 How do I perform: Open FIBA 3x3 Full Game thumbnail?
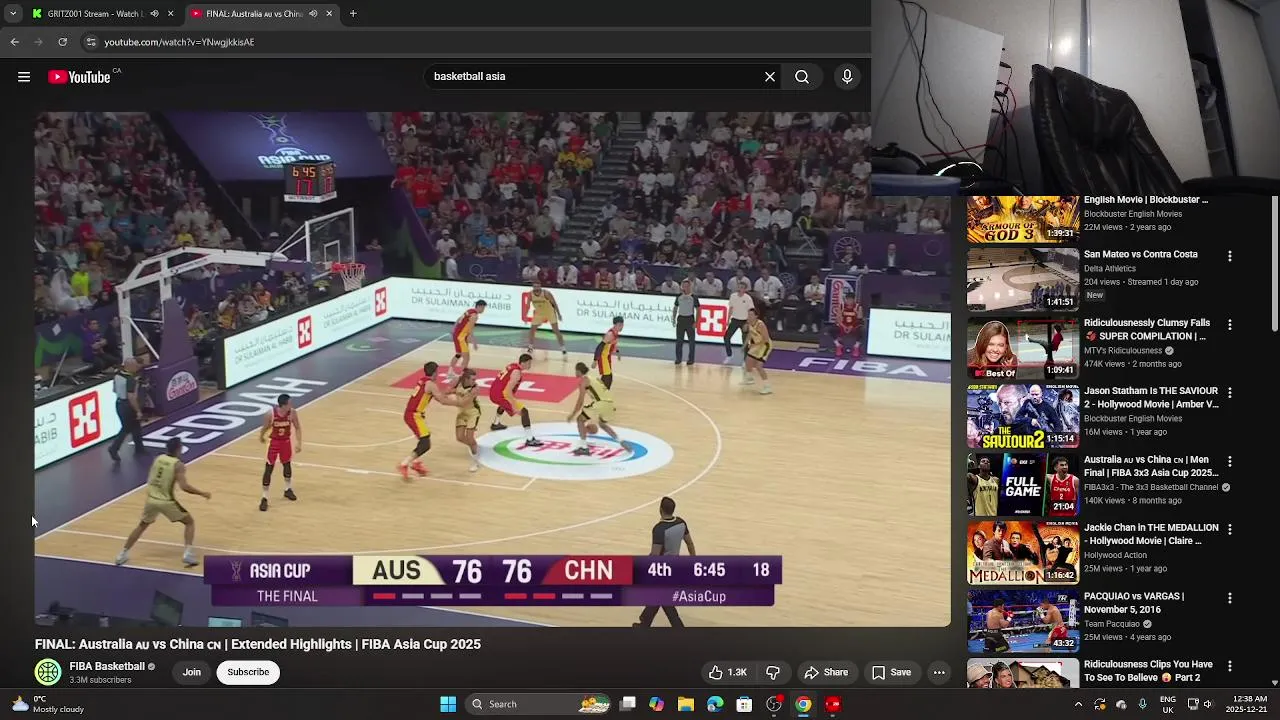pos(1022,484)
